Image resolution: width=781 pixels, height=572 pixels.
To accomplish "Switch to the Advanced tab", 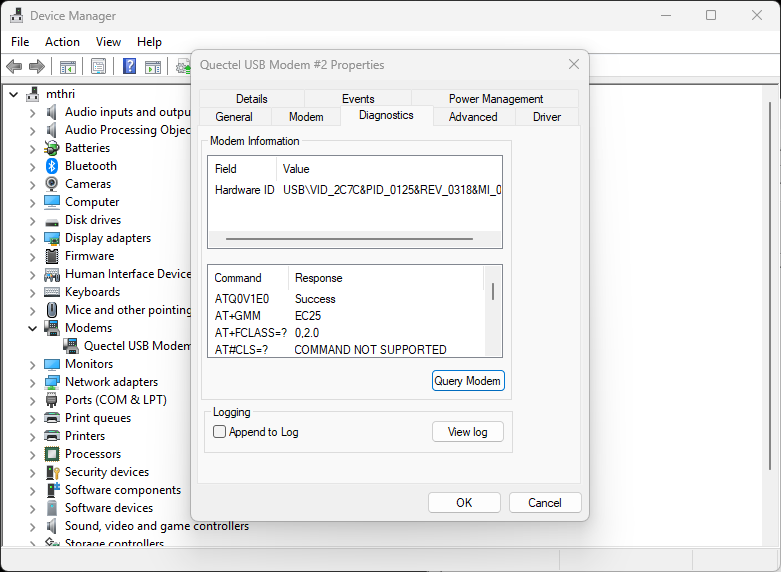I will [473, 117].
